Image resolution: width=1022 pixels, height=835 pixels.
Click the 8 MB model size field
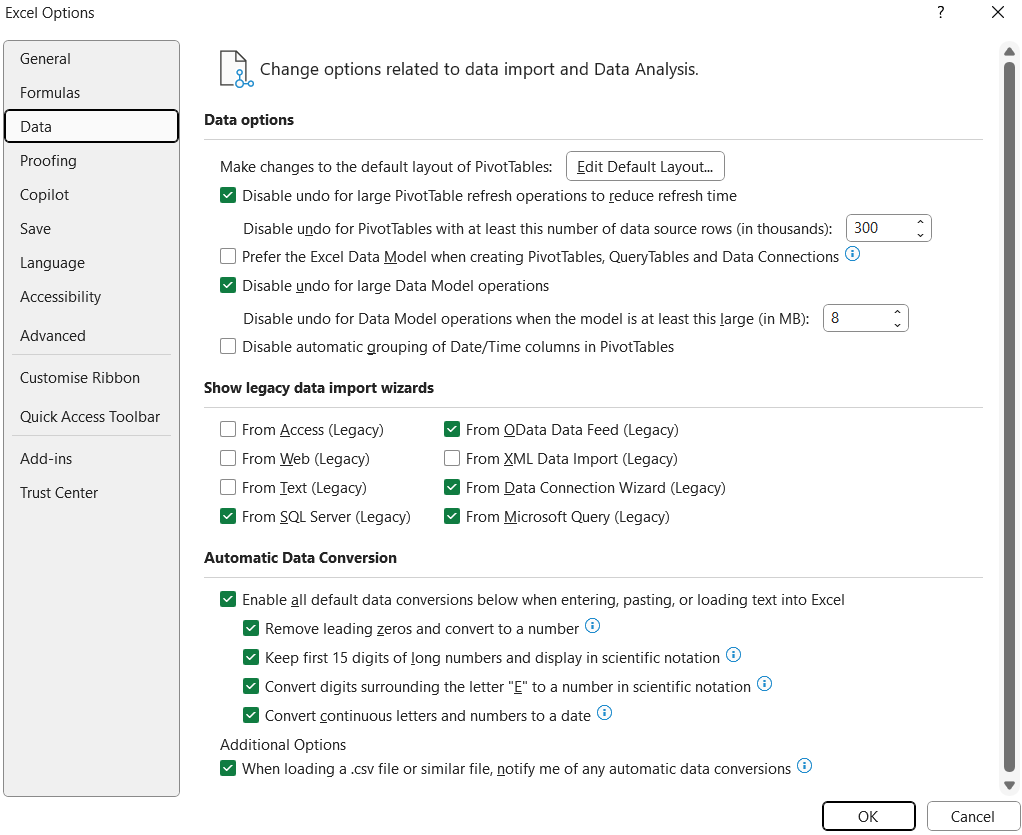(856, 318)
